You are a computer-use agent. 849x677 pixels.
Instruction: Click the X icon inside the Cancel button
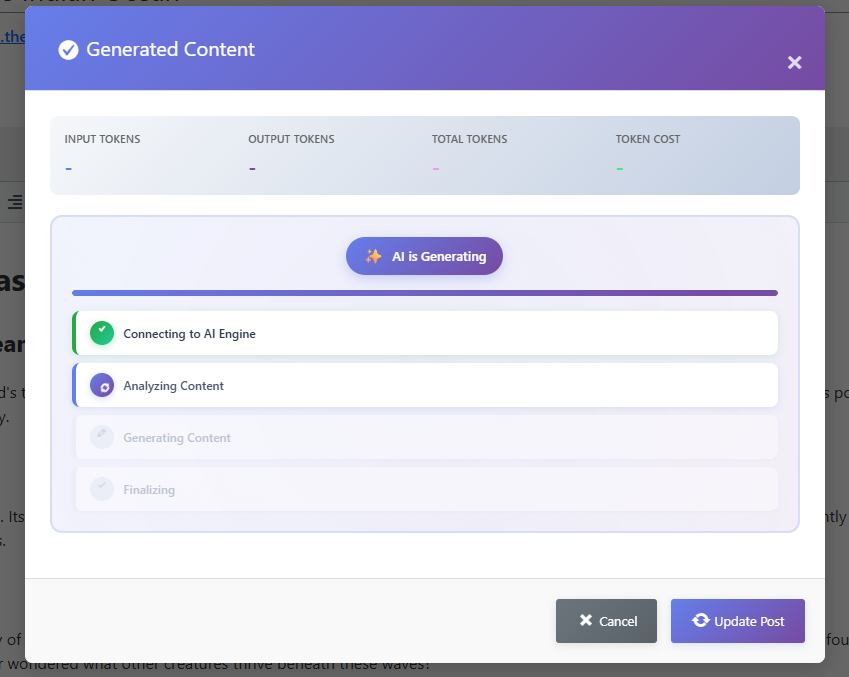[x=587, y=620]
